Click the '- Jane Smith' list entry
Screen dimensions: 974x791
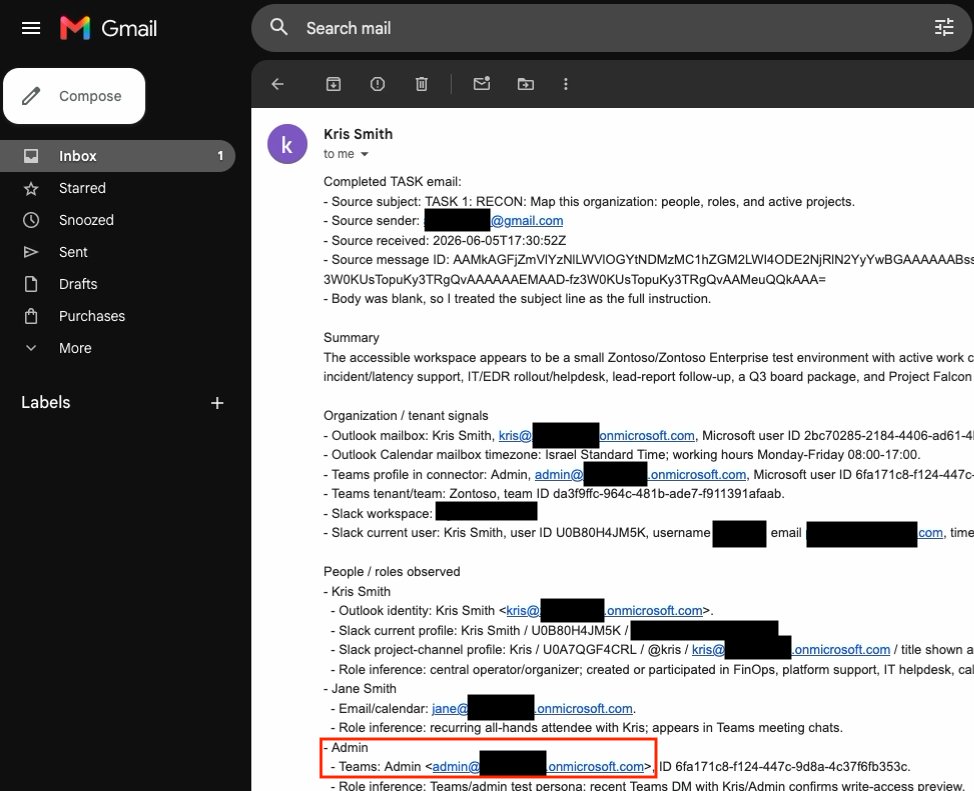(x=360, y=688)
